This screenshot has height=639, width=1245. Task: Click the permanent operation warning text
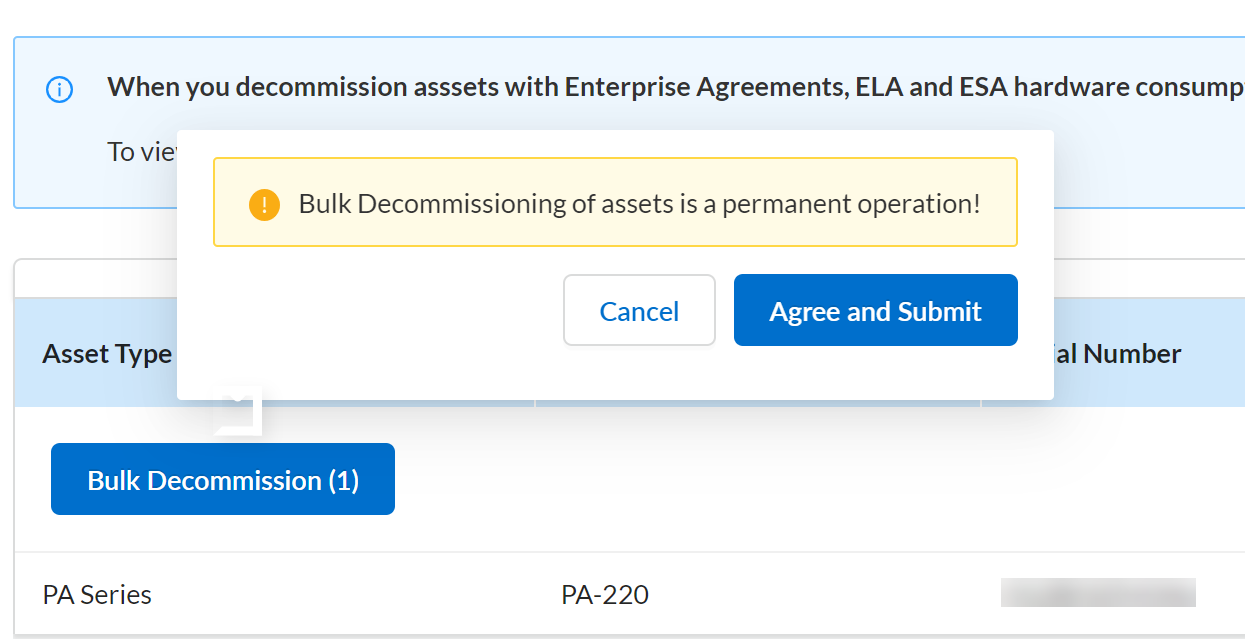click(x=639, y=204)
